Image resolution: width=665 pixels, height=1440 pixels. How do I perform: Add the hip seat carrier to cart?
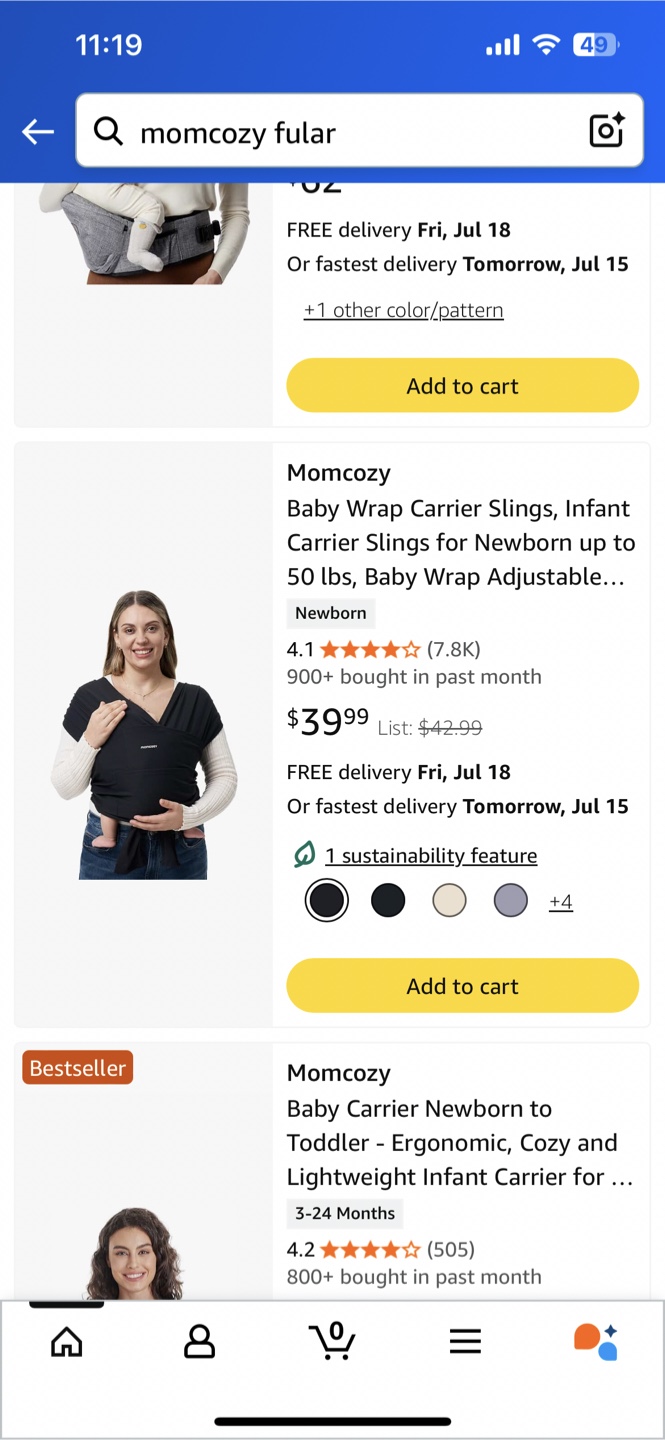coord(462,386)
